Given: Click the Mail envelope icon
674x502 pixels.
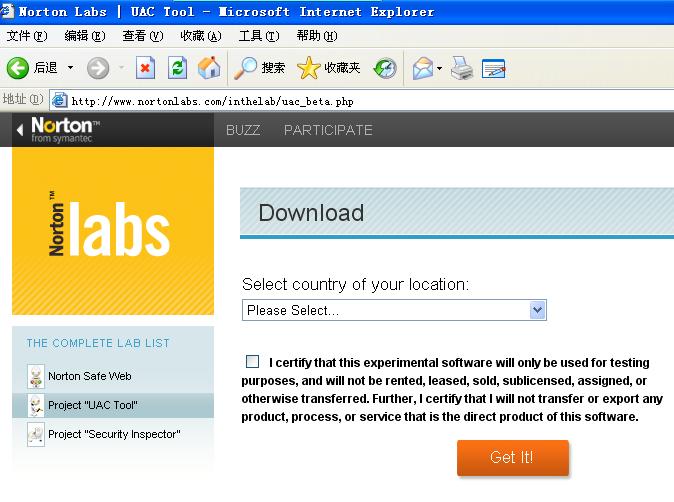Looking at the screenshot, I should (x=423, y=68).
